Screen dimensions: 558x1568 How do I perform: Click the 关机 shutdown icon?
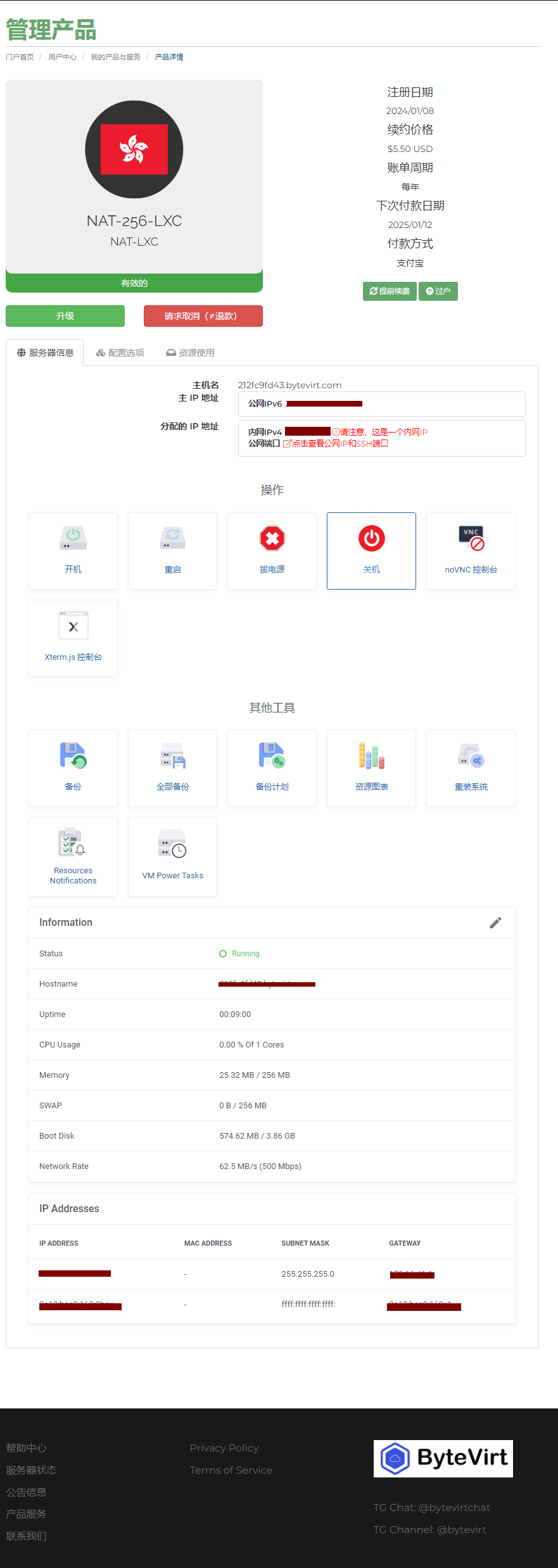coord(371,539)
